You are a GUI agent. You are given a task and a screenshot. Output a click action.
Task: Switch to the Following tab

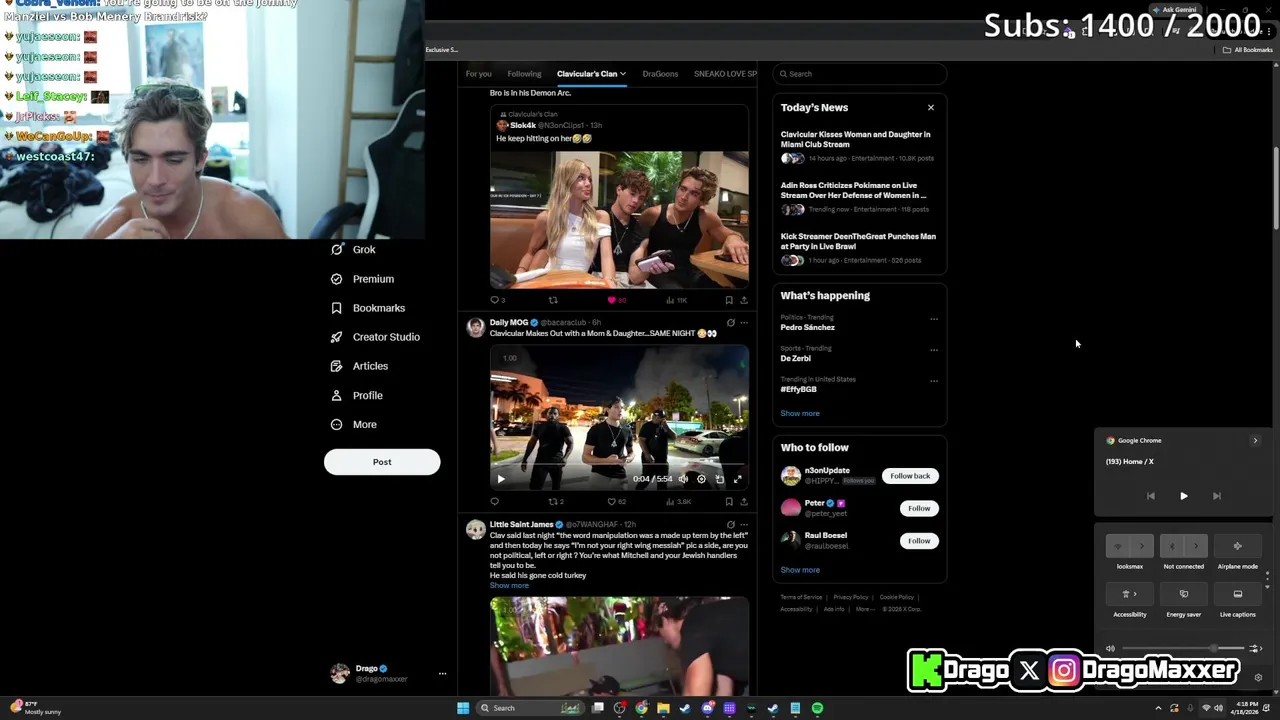pos(524,74)
